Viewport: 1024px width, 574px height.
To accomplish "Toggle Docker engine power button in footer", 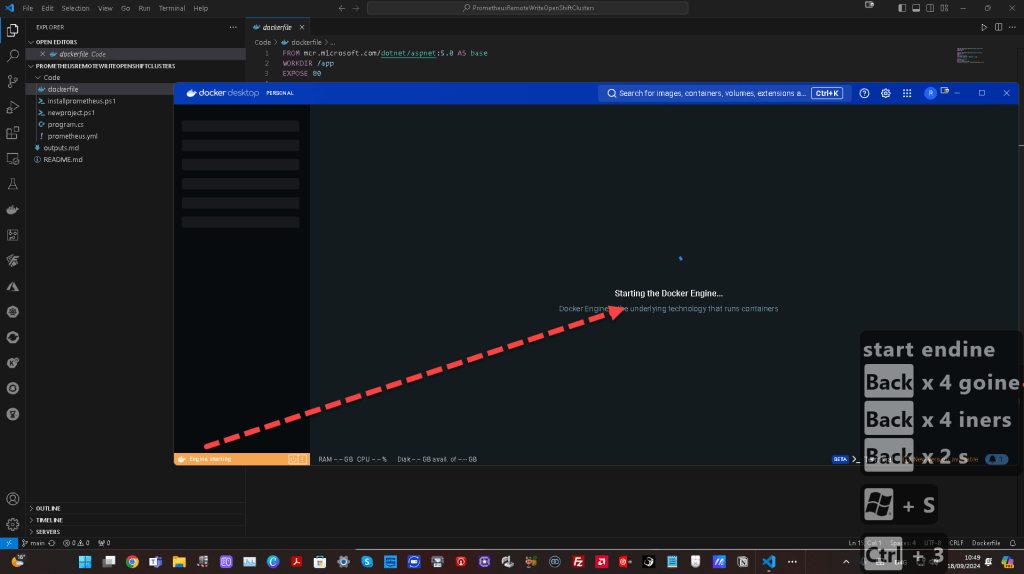I will pos(293,459).
